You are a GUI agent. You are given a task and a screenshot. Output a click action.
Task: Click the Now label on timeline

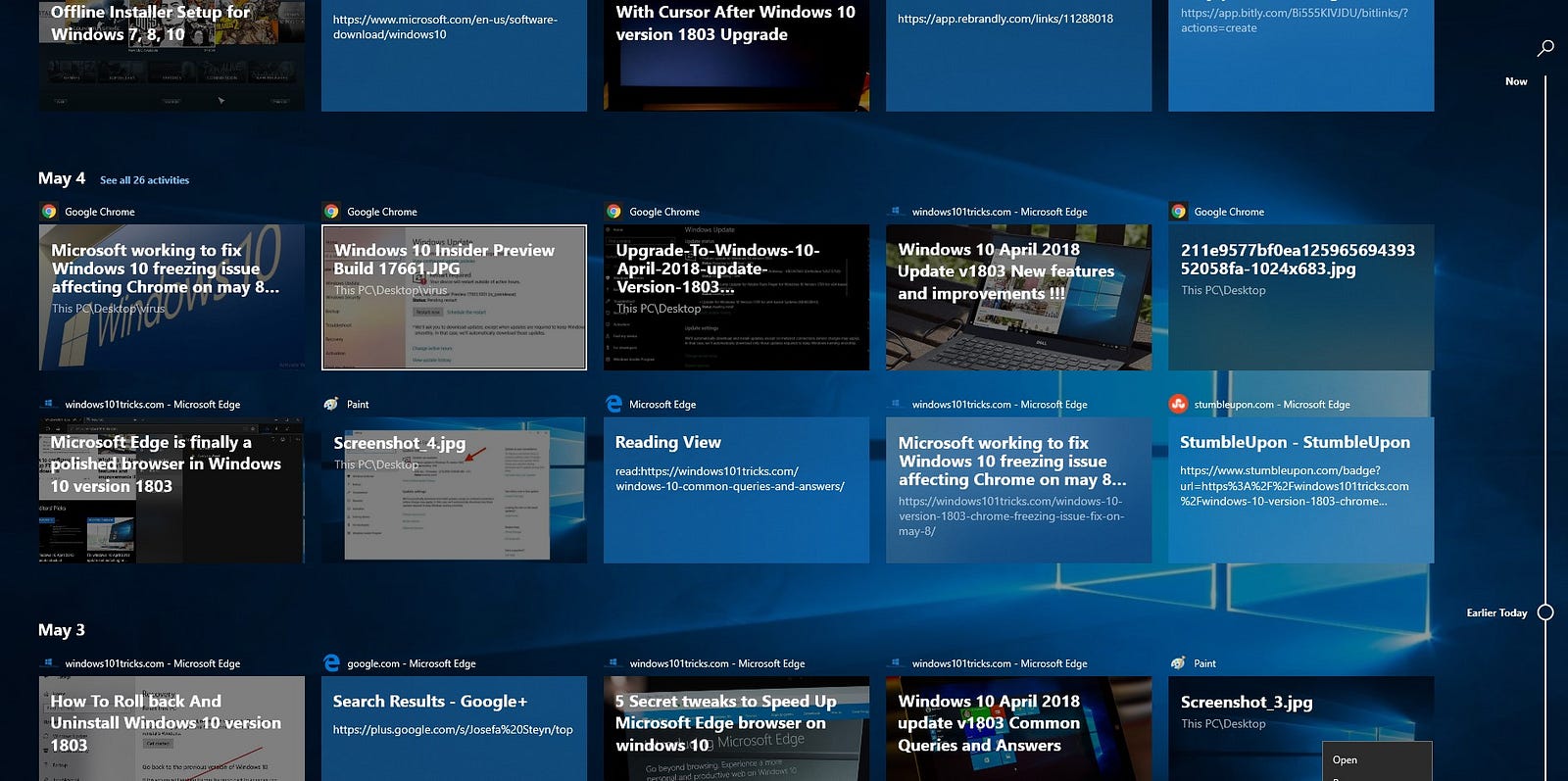(x=1516, y=81)
